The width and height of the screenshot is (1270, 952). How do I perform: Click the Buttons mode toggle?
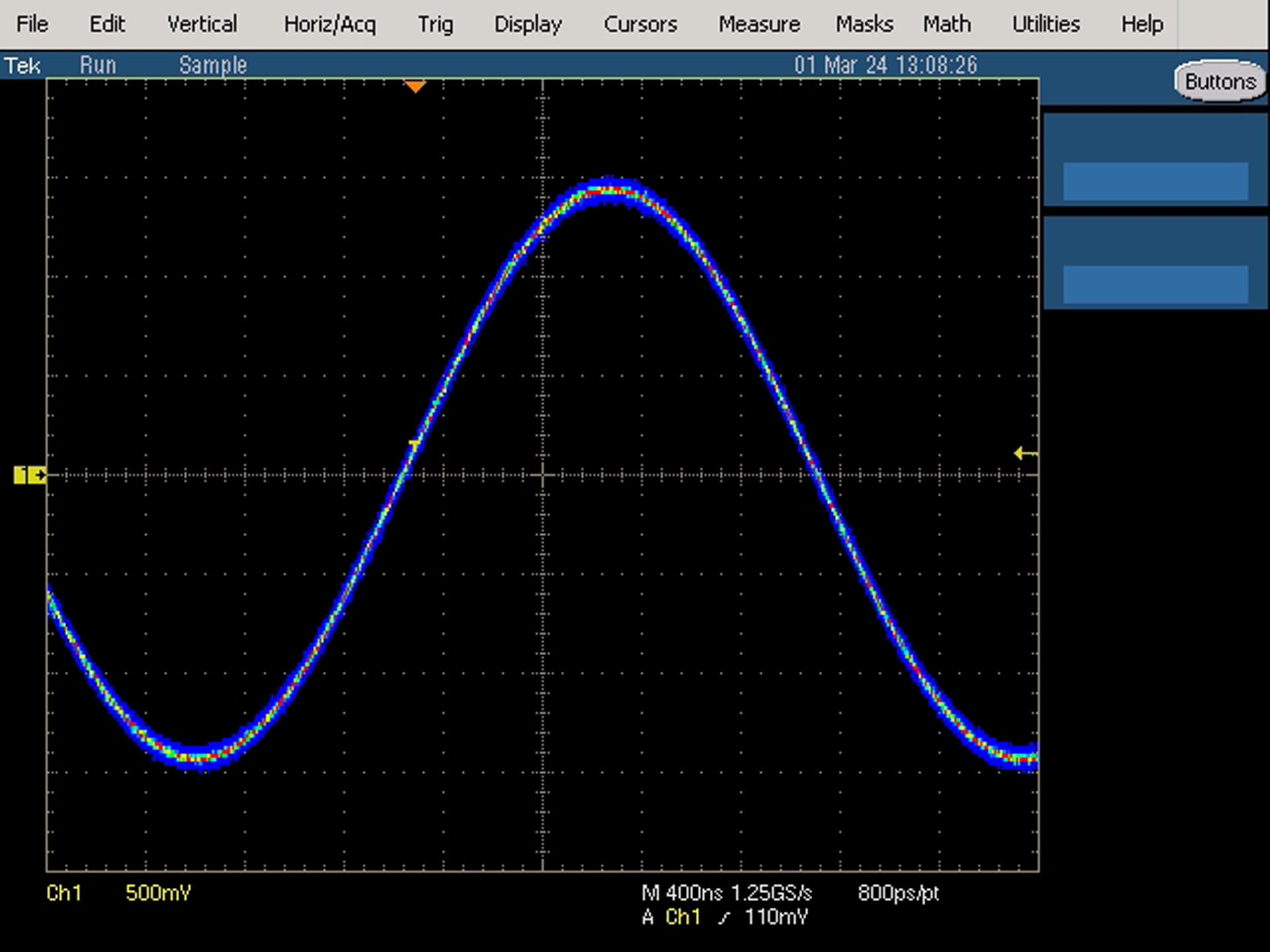pos(1220,82)
